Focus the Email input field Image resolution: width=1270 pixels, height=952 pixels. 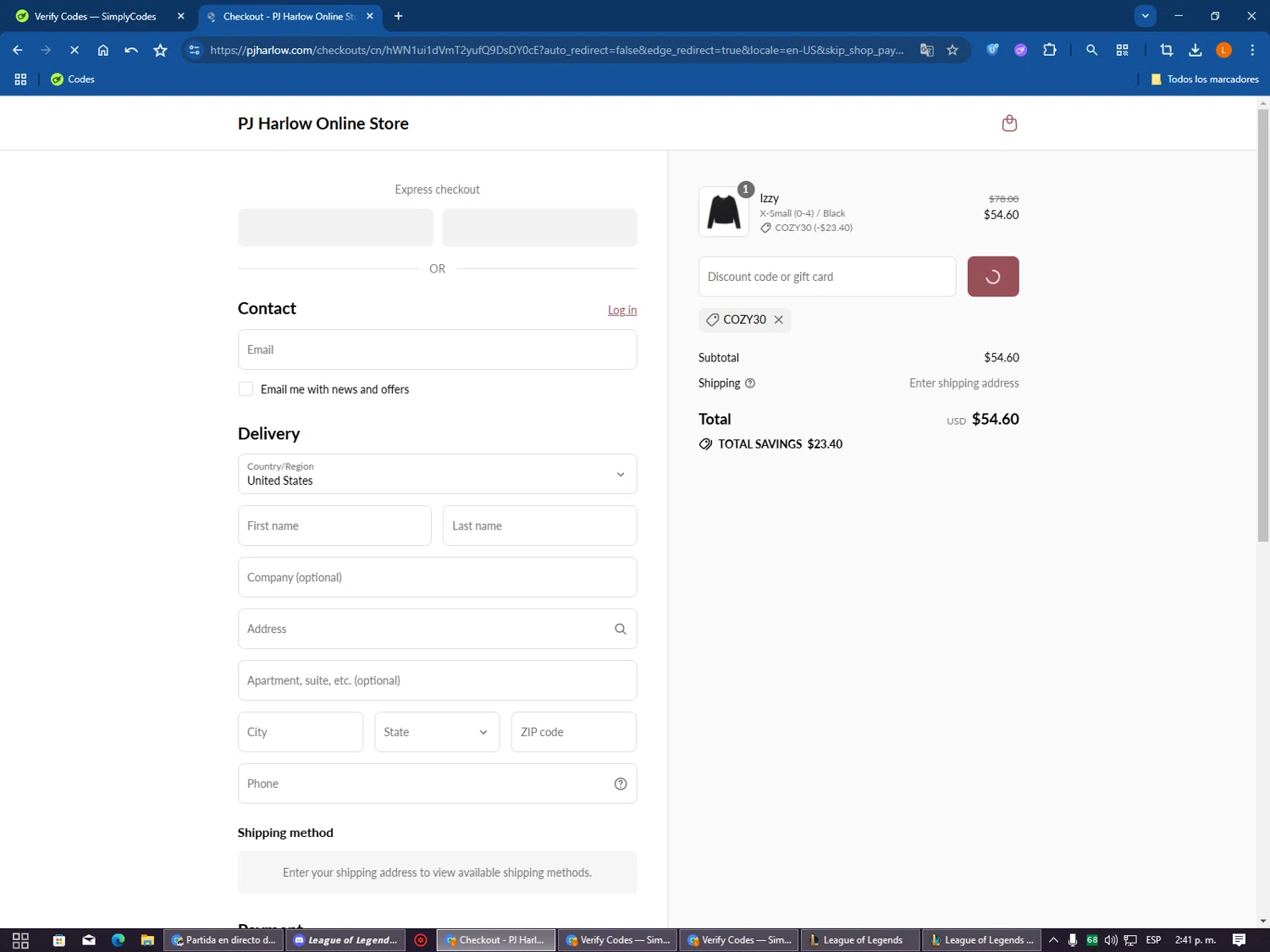coord(437,349)
